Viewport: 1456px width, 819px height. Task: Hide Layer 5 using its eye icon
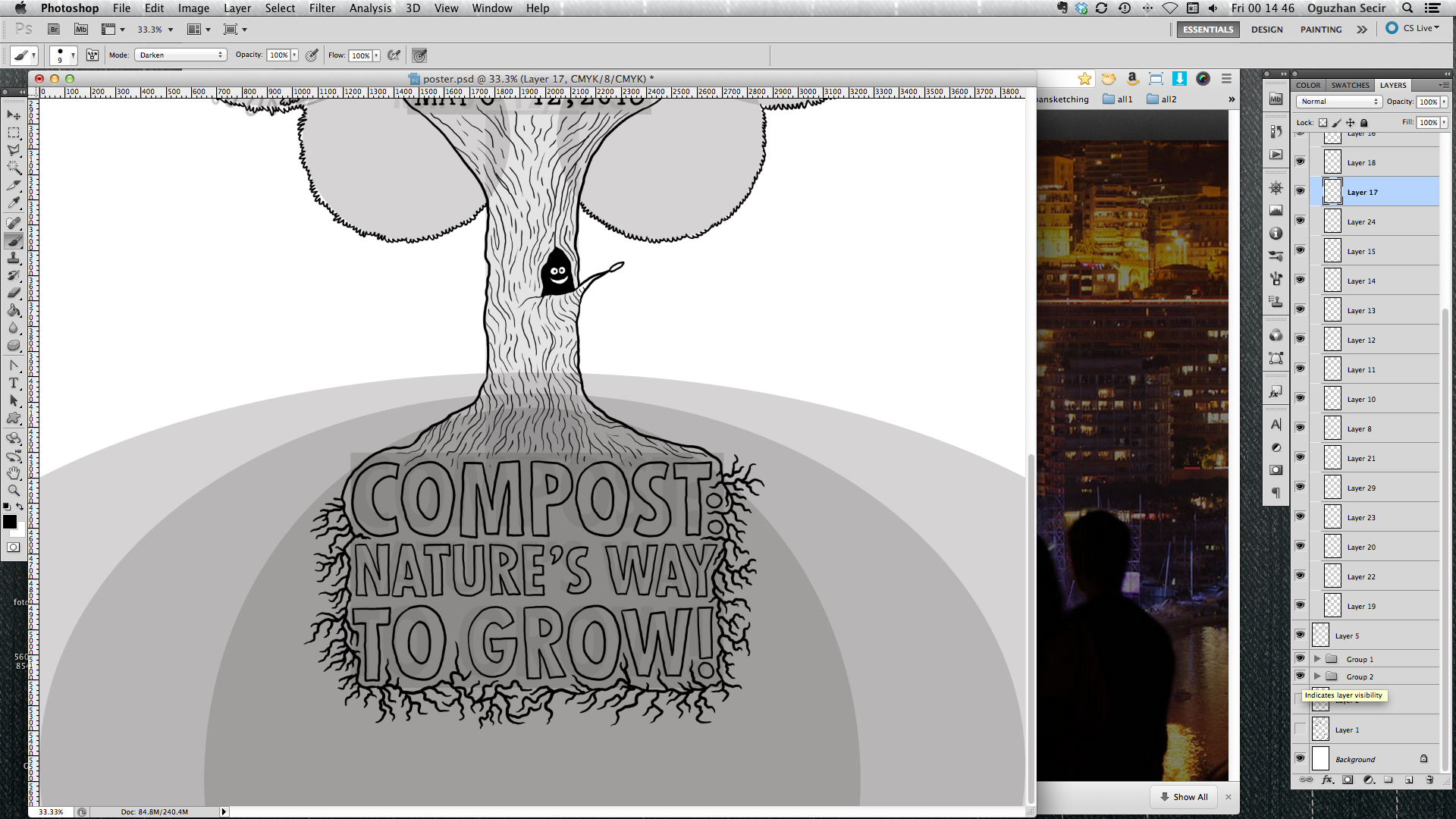click(1300, 635)
